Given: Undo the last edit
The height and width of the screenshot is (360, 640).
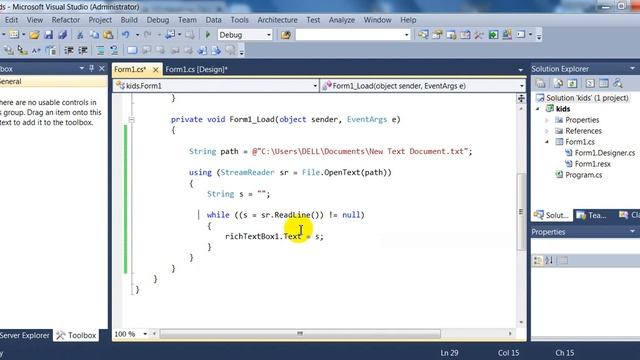Looking at the screenshot, I should [x=126, y=35].
